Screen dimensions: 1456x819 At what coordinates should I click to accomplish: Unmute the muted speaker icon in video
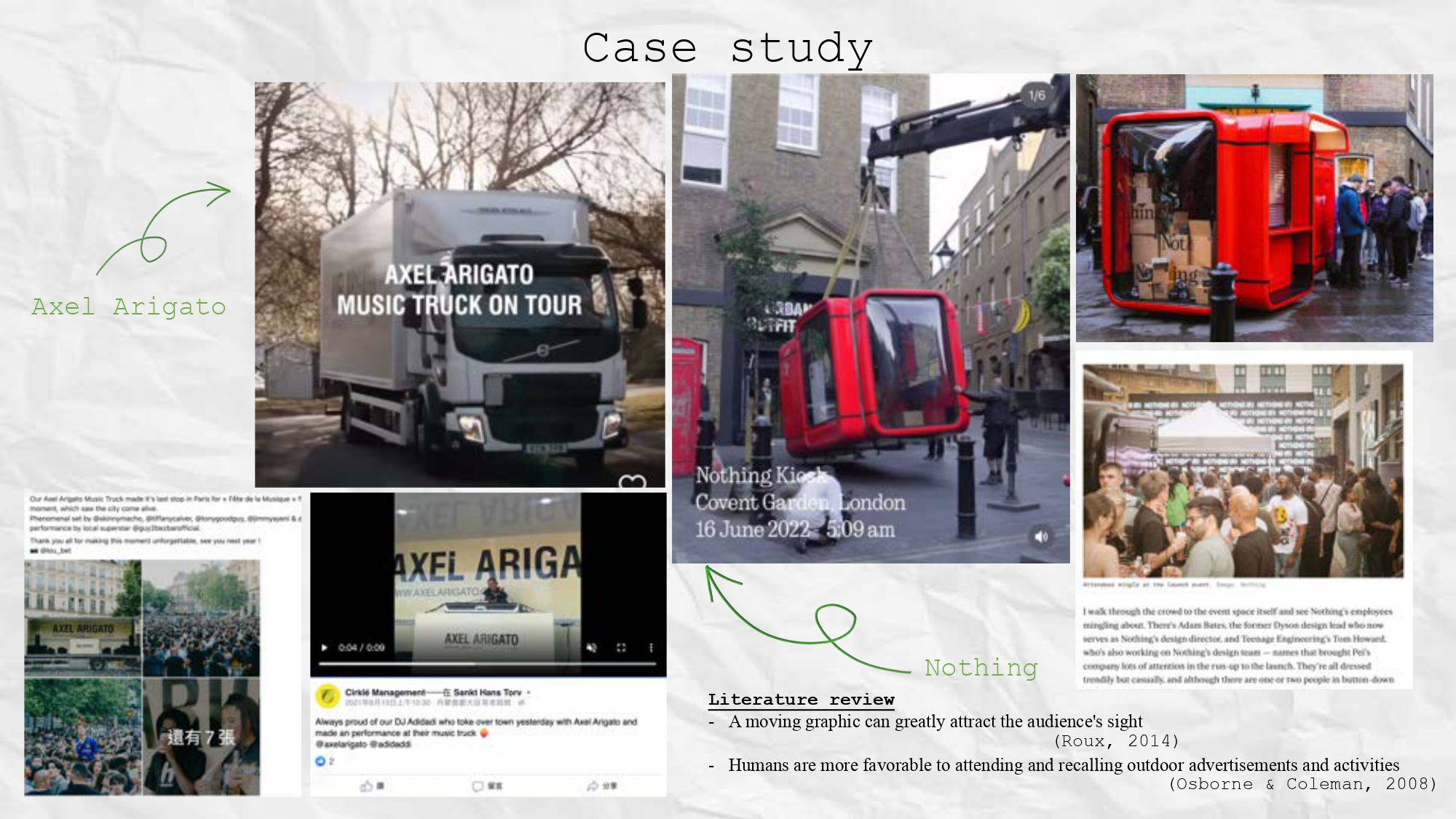tap(592, 647)
